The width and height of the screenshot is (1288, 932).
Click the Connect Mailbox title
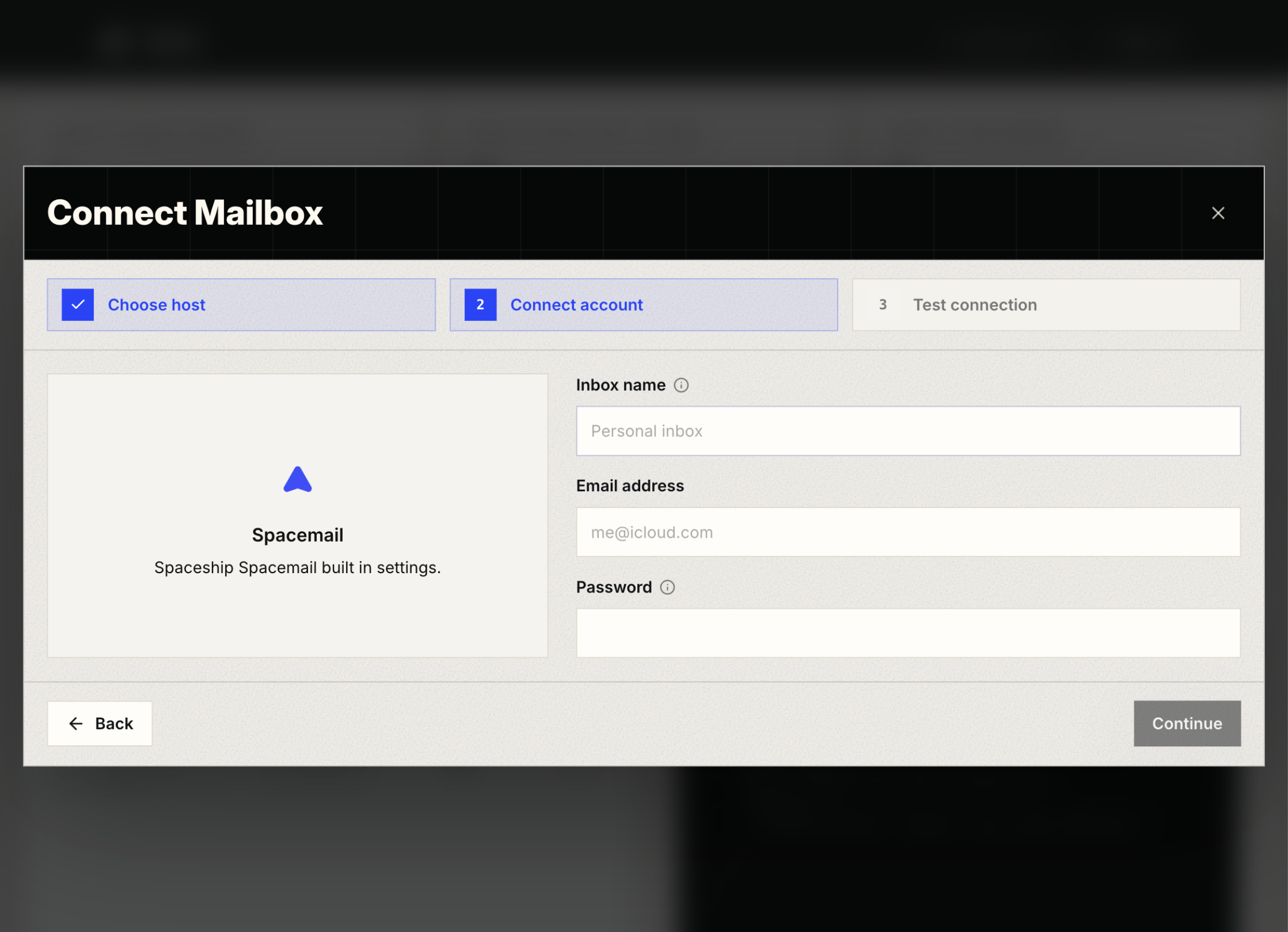pos(185,213)
